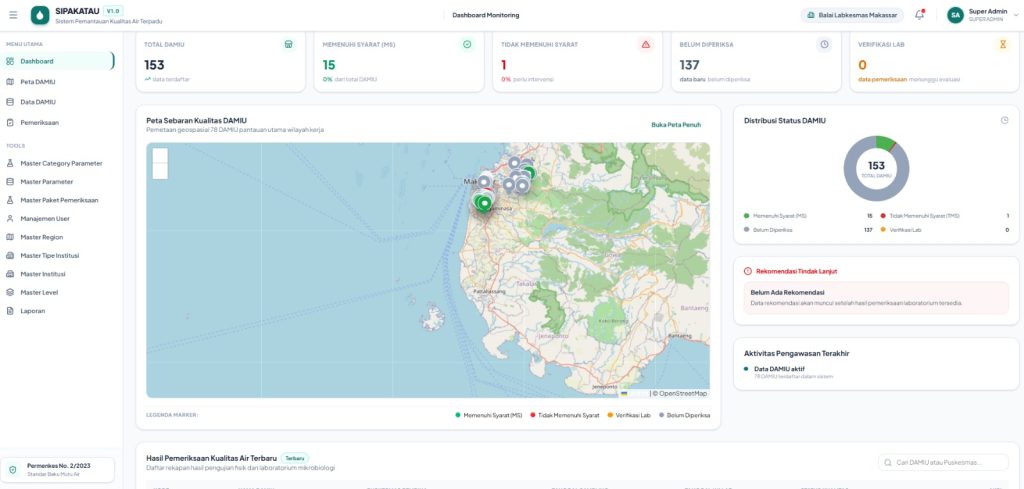Click the Total DAMIU store icon
Viewport: 1024px width, 489px height.
pos(288,44)
